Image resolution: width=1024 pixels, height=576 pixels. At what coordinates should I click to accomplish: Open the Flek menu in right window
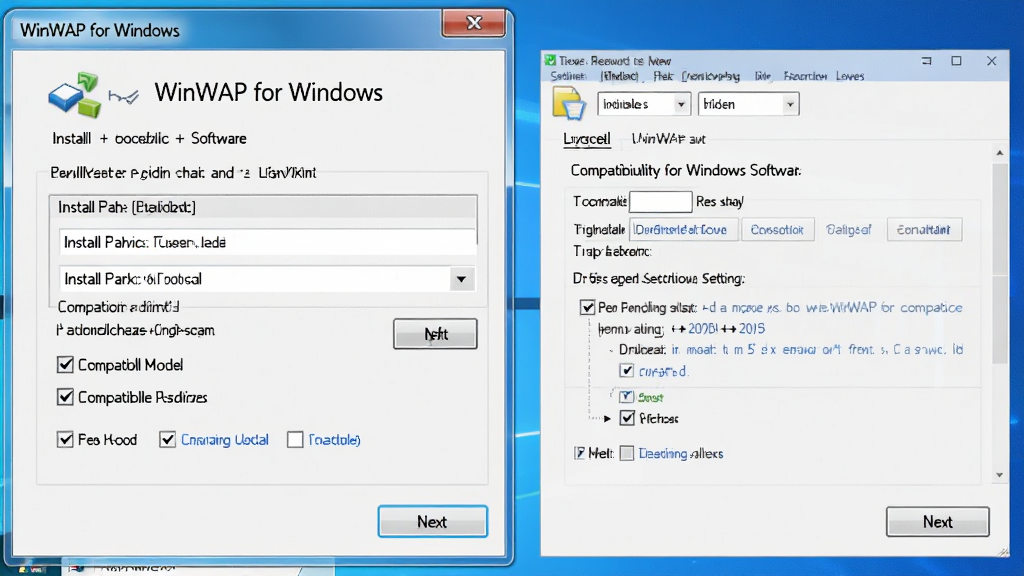(663, 76)
